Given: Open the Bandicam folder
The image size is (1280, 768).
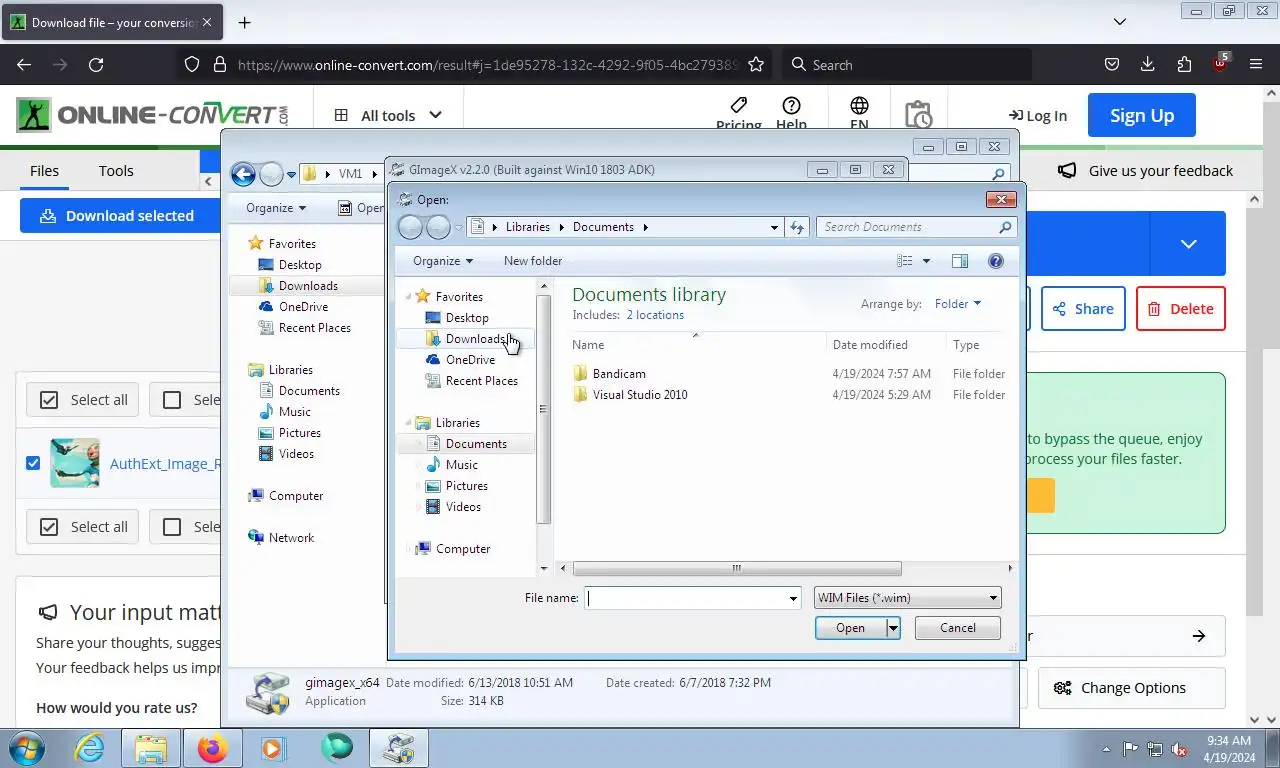Looking at the screenshot, I should coord(618,374).
